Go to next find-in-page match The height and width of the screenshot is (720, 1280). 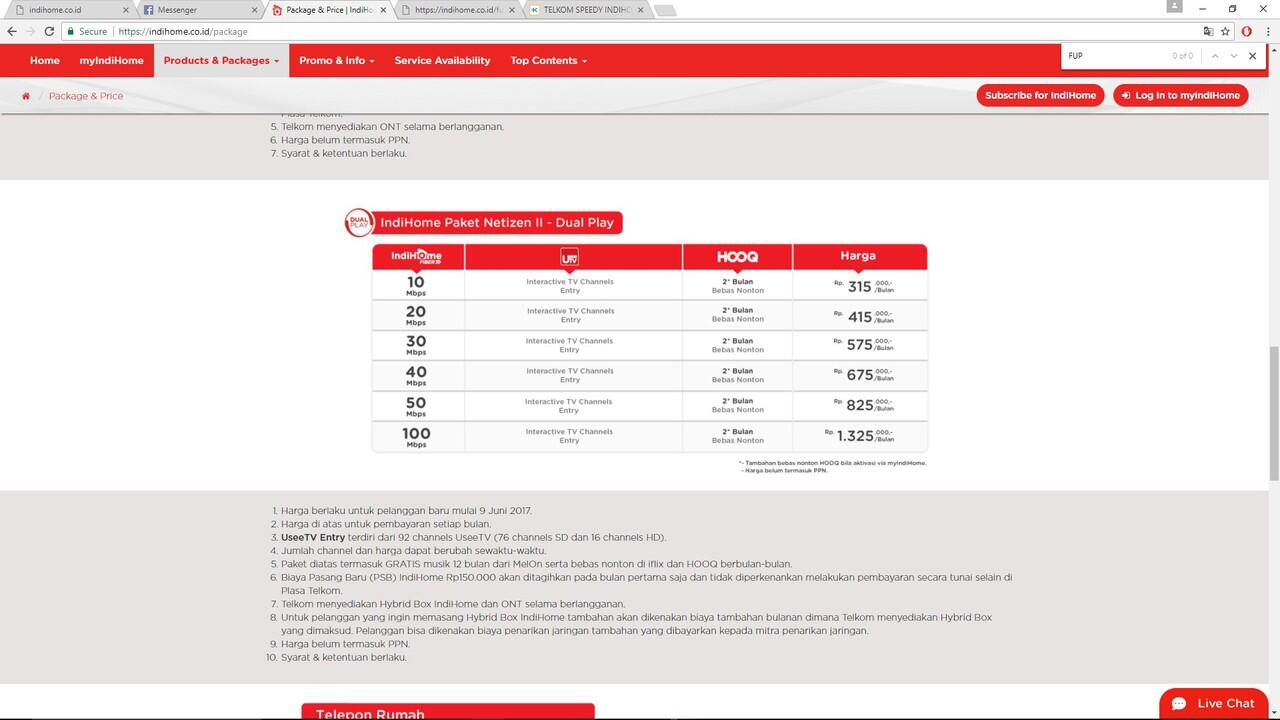tap(1234, 56)
